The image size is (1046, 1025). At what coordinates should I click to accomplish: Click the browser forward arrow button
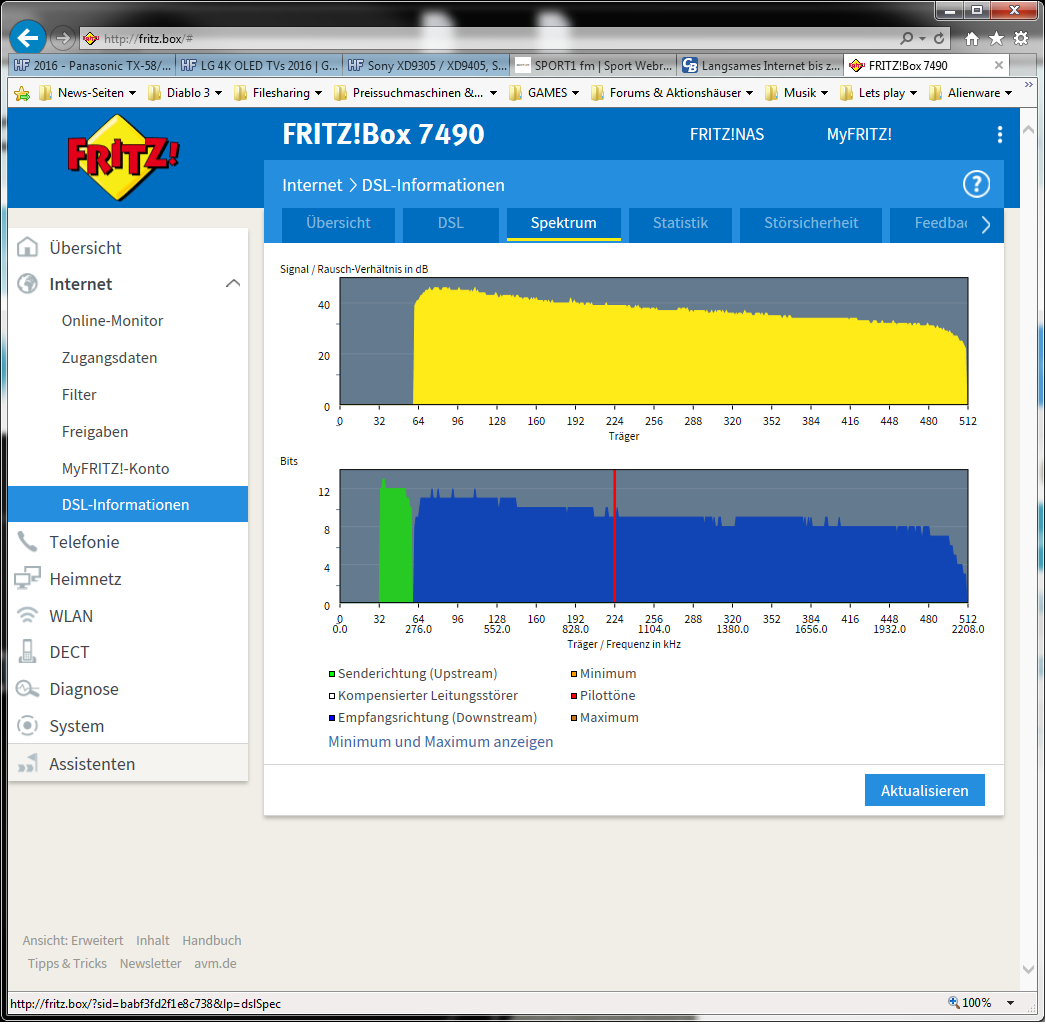(x=63, y=38)
